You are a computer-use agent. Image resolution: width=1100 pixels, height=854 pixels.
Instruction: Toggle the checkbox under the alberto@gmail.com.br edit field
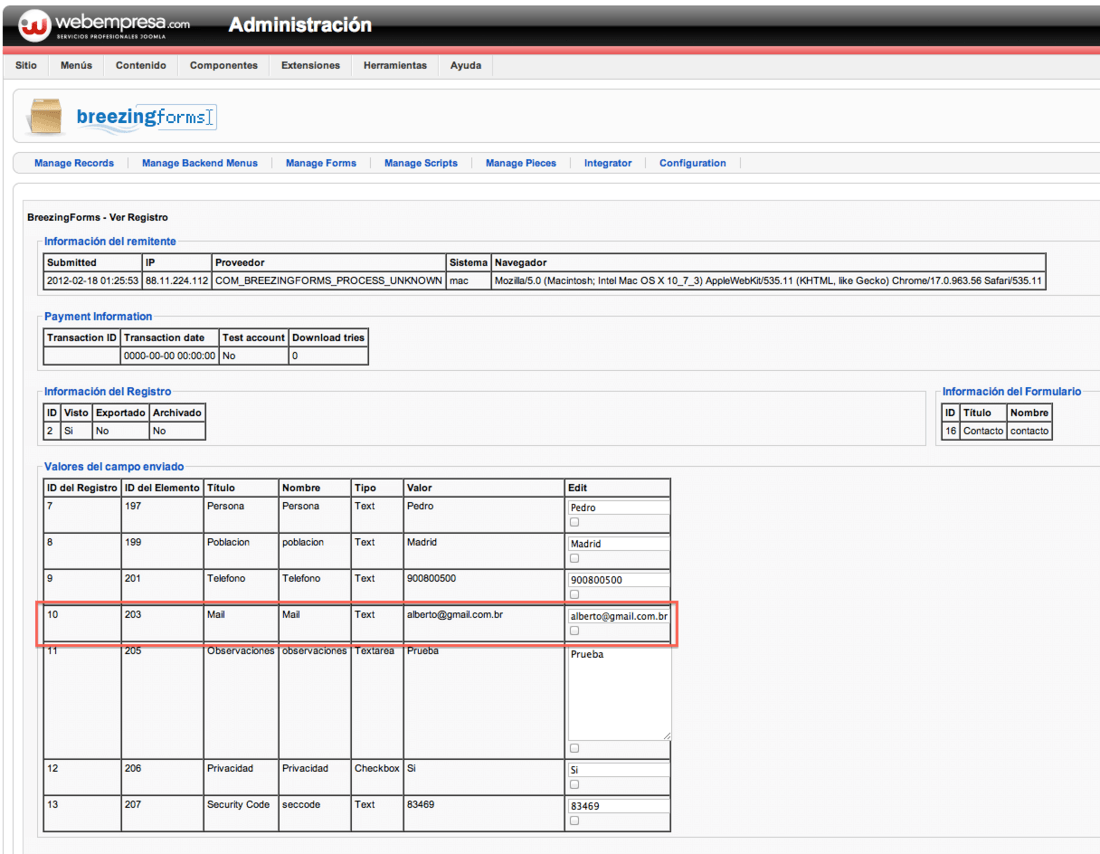(575, 631)
